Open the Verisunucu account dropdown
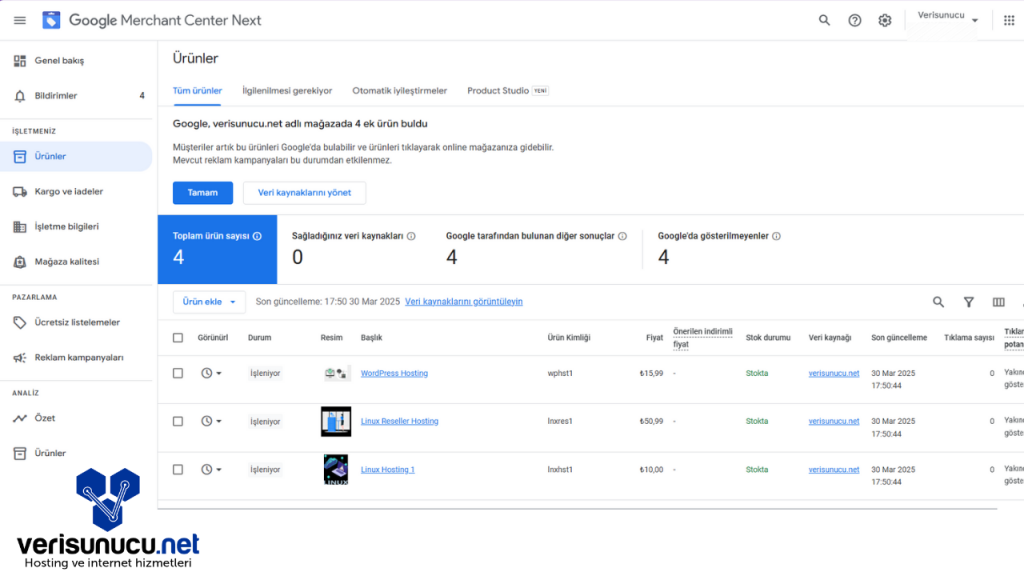The height and width of the screenshot is (576, 1024). pyautogui.click(x=946, y=16)
